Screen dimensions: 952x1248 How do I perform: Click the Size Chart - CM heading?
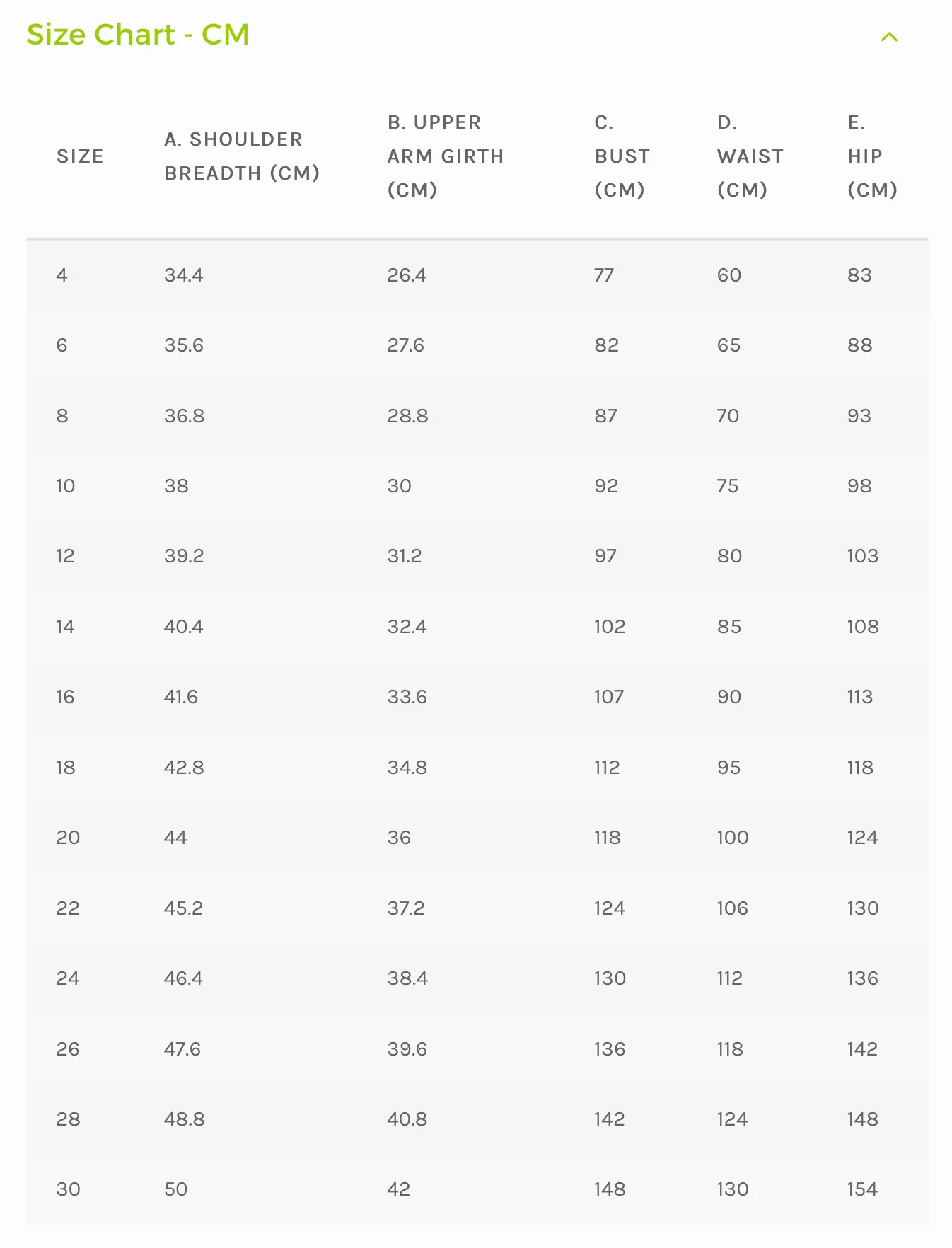[x=138, y=34]
